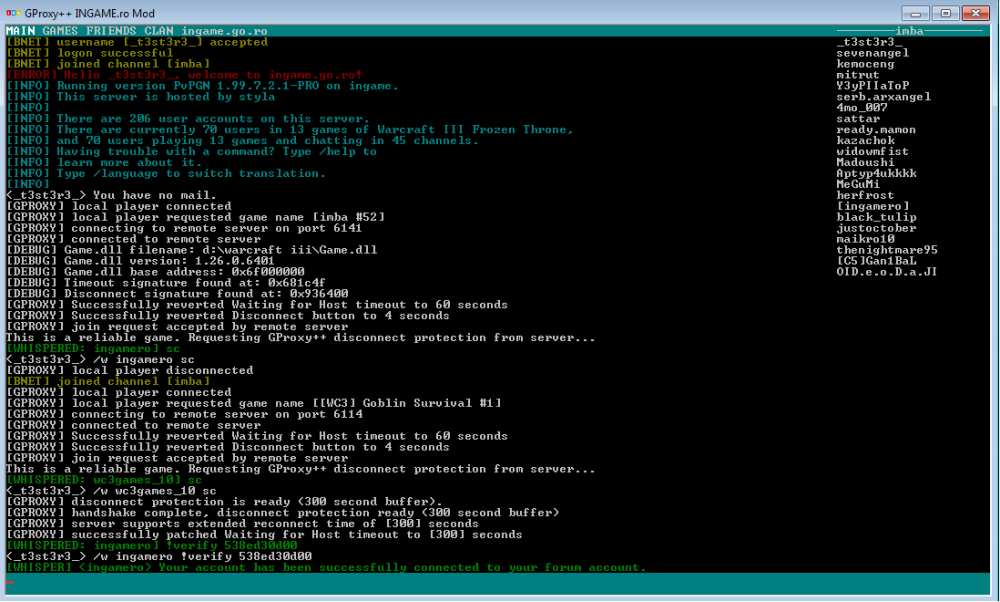Click the imba channel header
This screenshot has width=1000, height=602.
[909, 31]
